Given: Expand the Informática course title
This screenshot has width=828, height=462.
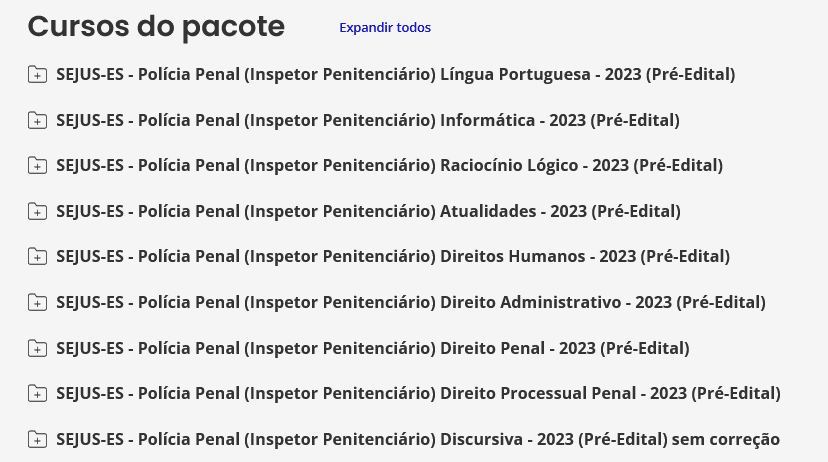Looking at the screenshot, I should (x=368, y=120).
